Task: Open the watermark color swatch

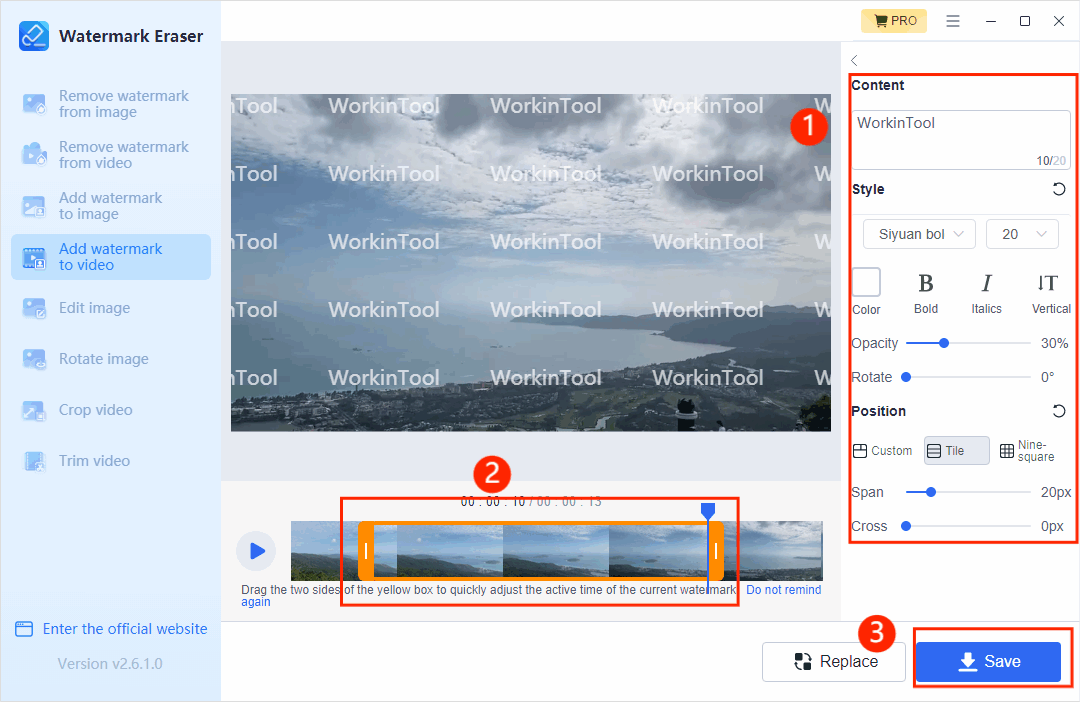Action: point(866,283)
